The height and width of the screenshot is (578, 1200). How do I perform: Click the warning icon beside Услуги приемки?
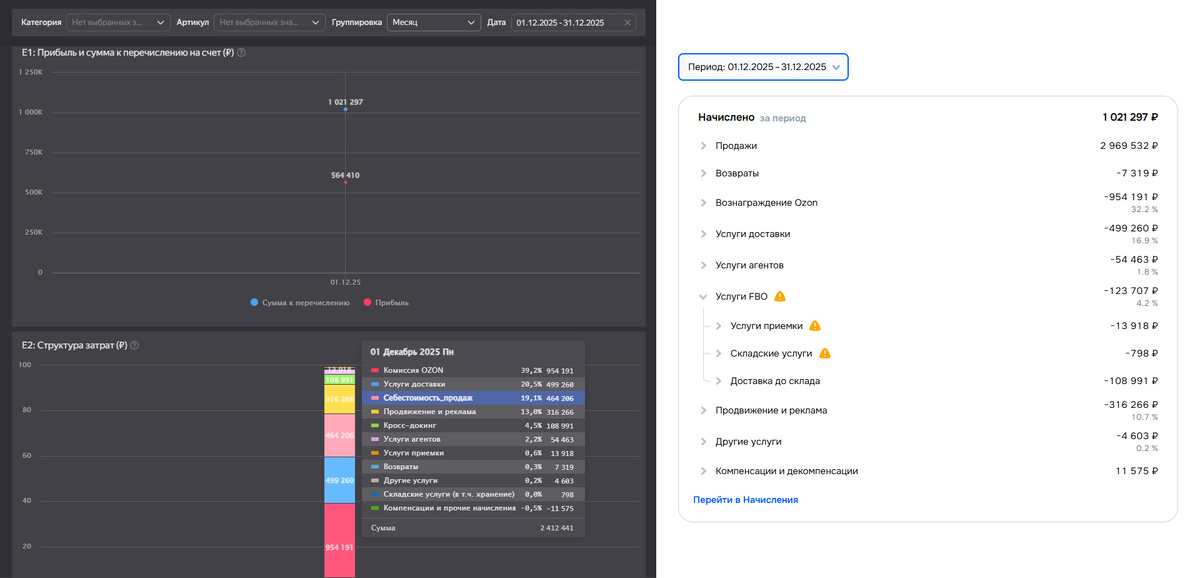tap(815, 326)
